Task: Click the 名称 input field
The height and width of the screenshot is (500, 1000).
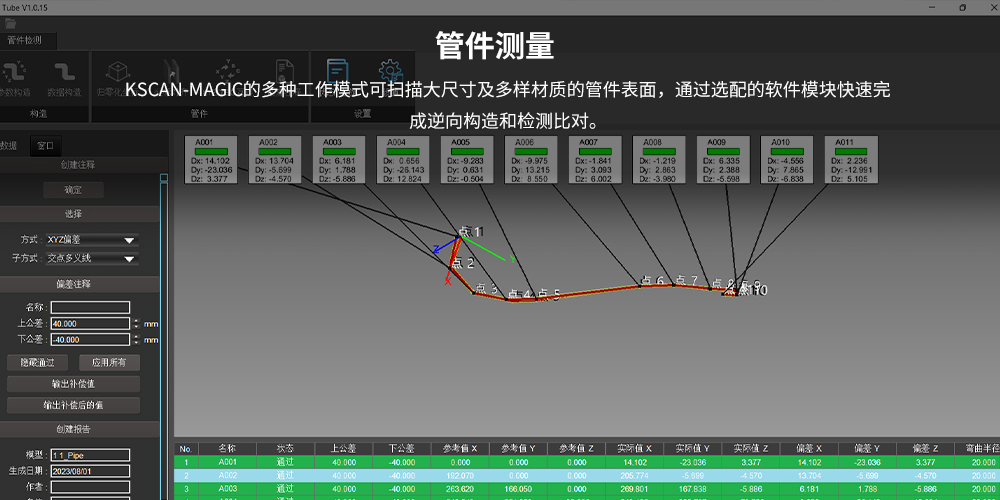Action: pyautogui.click(x=90, y=307)
